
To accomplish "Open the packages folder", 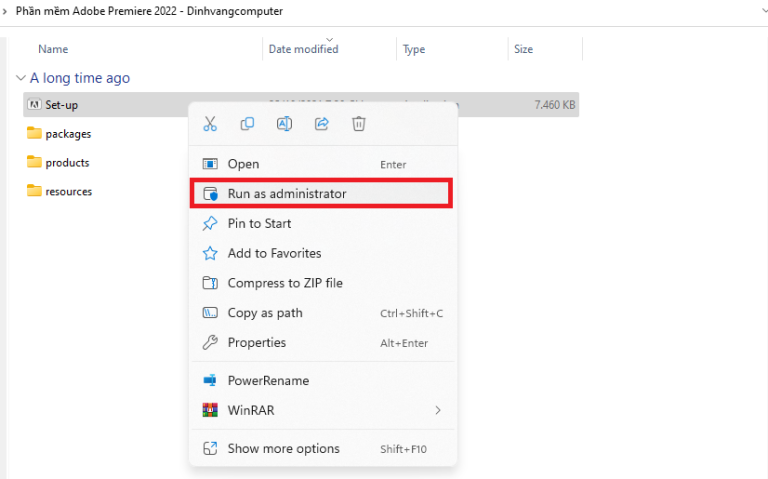I will point(68,133).
